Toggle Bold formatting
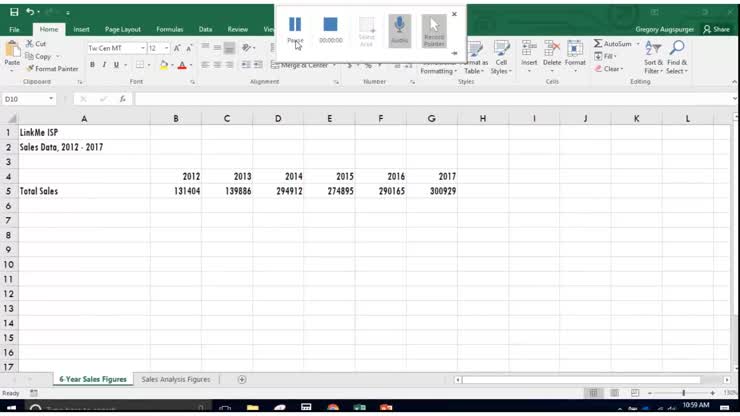 pos(92,65)
